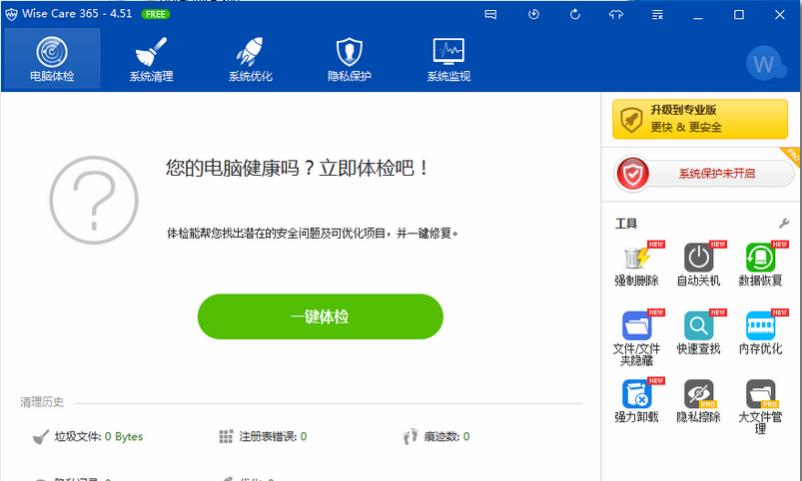The height and width of the screenshot is (481, 802).
Task: Click the feedback message icon in title bar
Action: tap(491, 14)
